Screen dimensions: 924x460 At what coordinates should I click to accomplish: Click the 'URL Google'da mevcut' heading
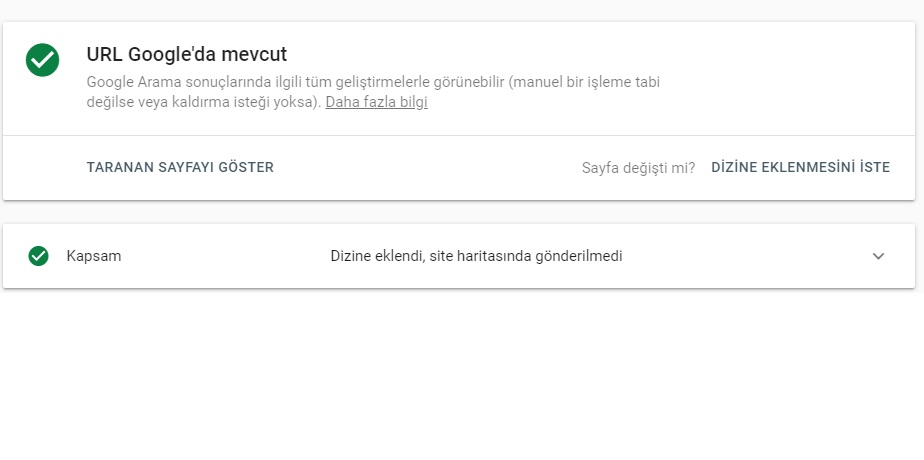click(187, 54)
